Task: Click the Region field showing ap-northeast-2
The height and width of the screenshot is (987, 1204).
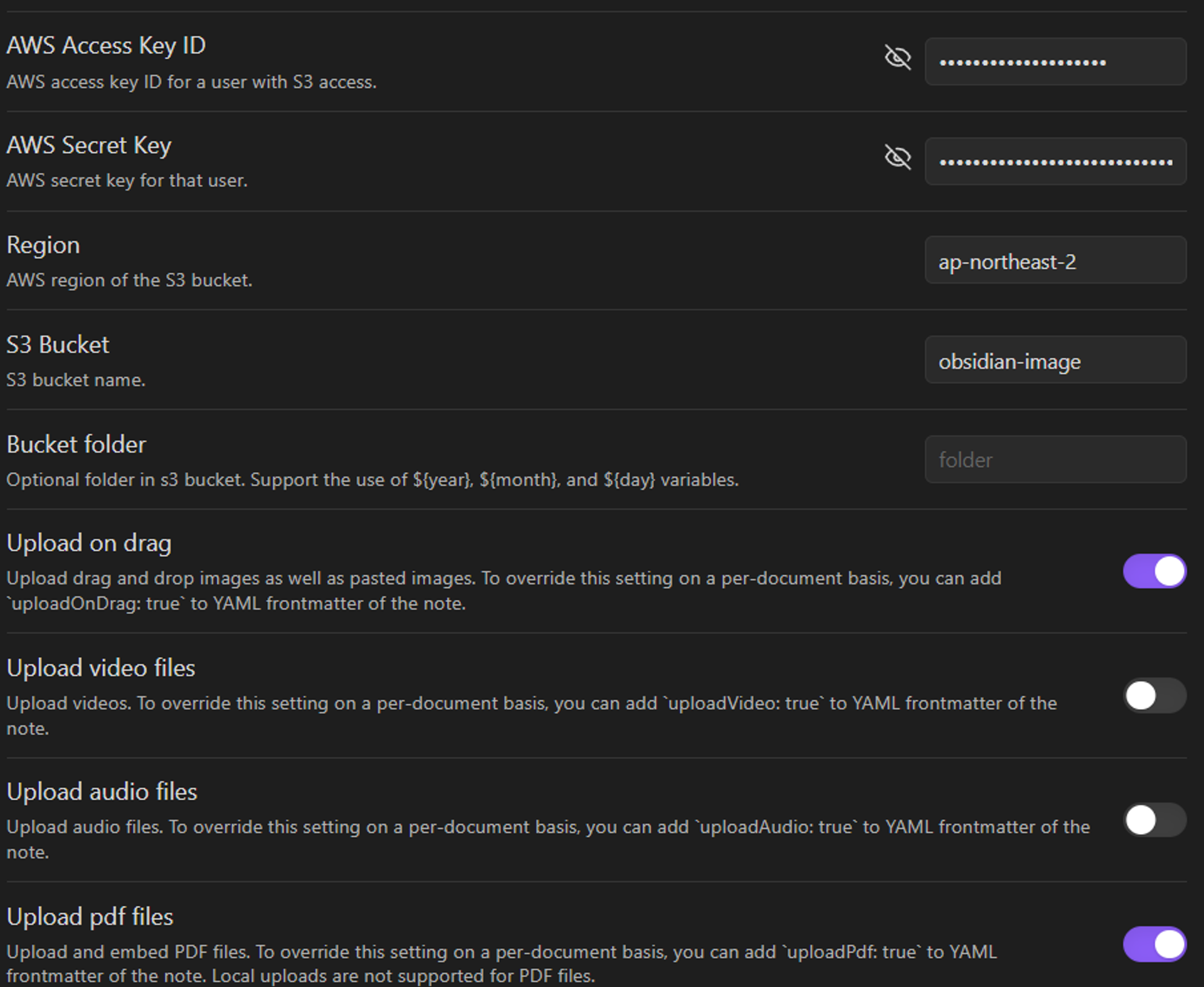Action: [x=1055, y=261]
